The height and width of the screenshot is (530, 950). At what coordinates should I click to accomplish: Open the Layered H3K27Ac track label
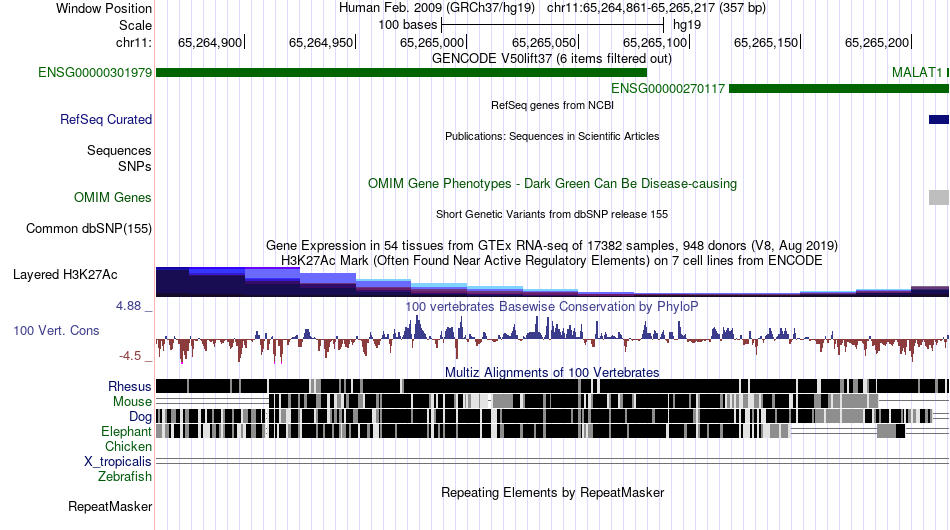coord(65,275)
